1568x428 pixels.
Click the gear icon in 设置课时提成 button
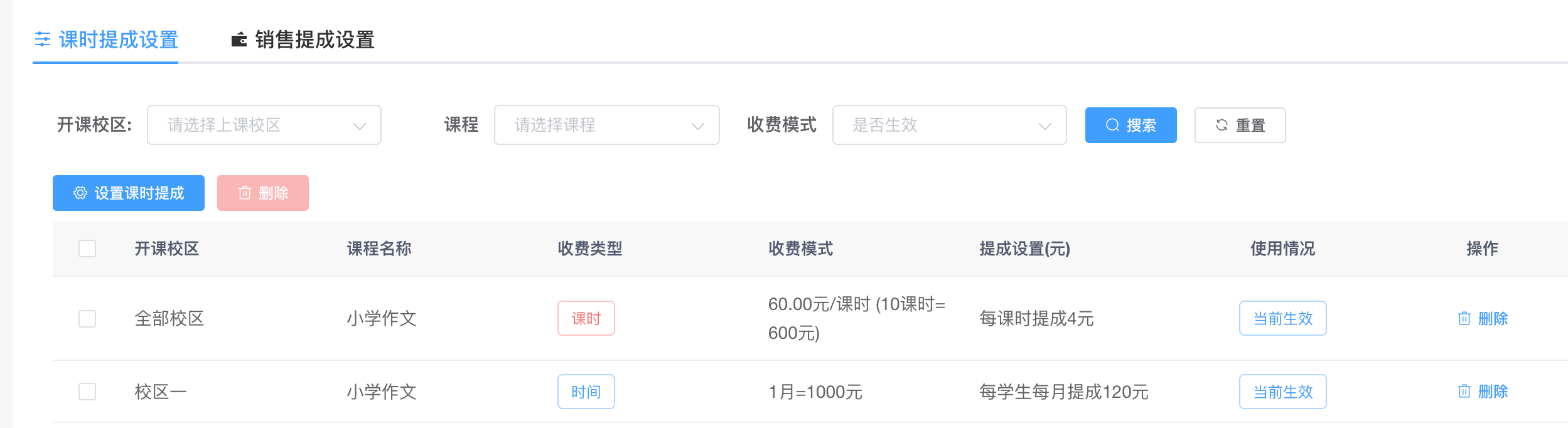(80, 193)
